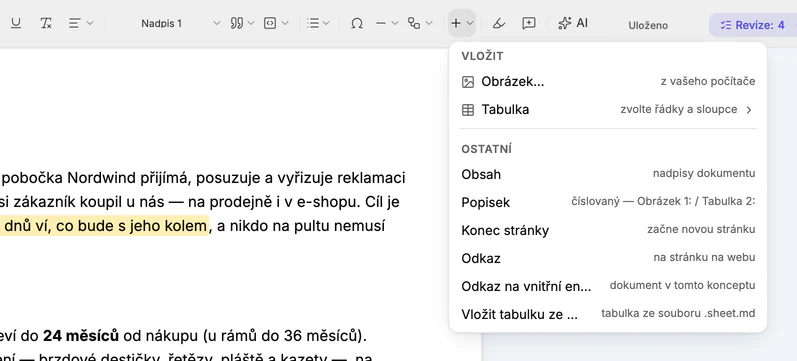Close the plus insert menu button

click(462, 23)
